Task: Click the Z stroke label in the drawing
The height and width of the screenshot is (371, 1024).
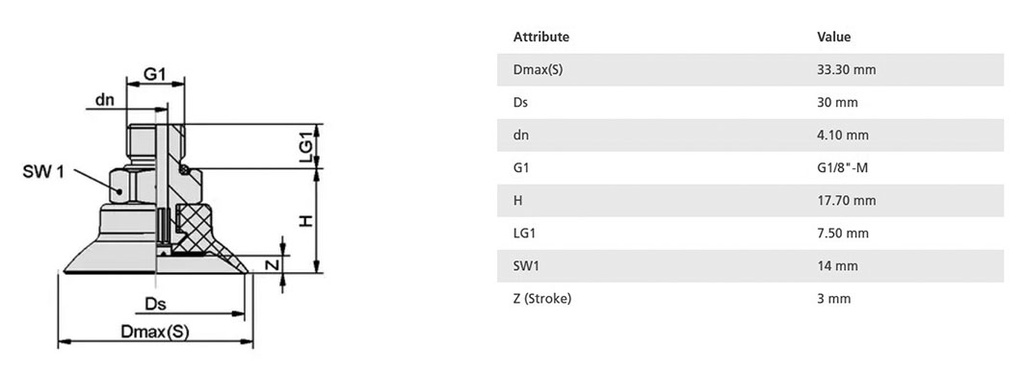Action: coord(274,264)
